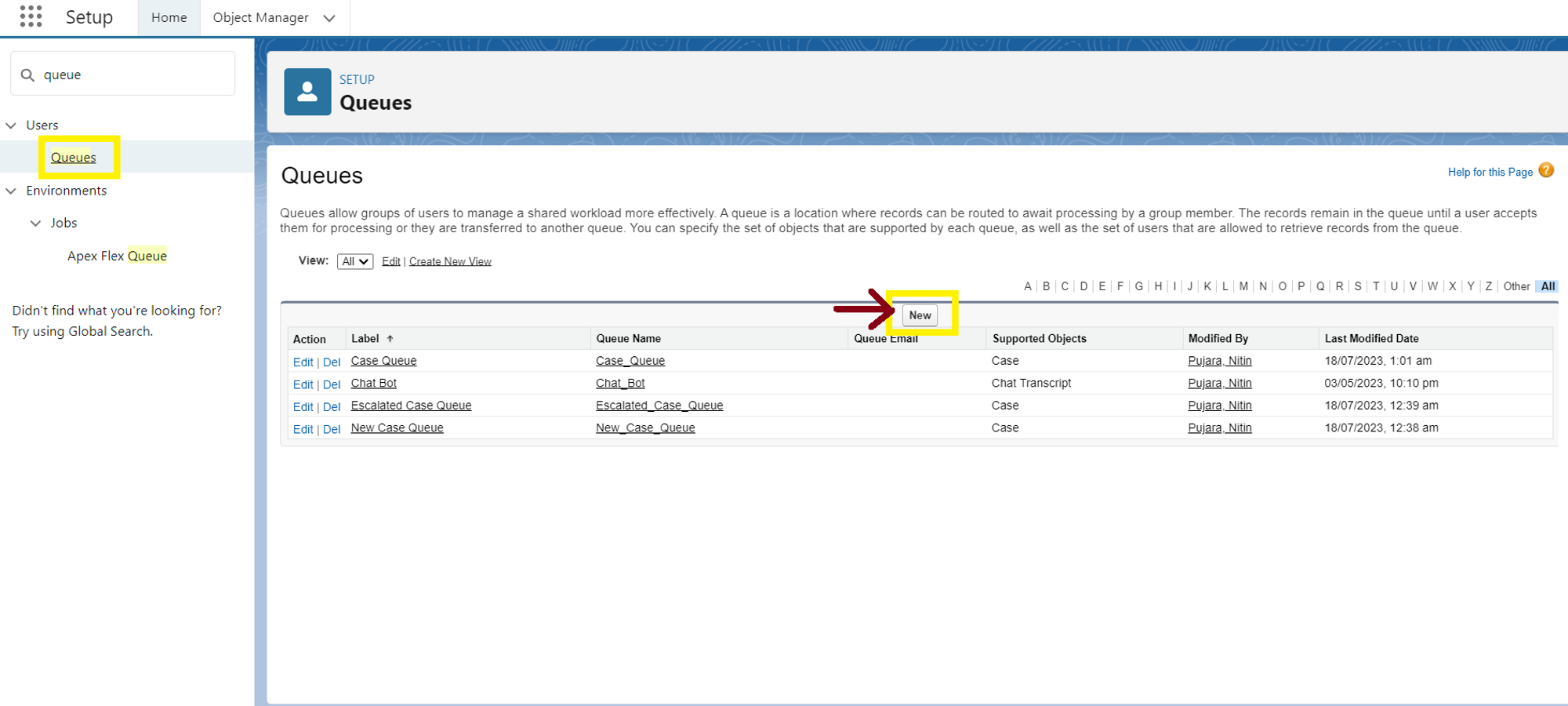Image resolution: width=1568 pixels, height=706 pixels.
Task: Click the New queue button
Action: pos(920,315)
